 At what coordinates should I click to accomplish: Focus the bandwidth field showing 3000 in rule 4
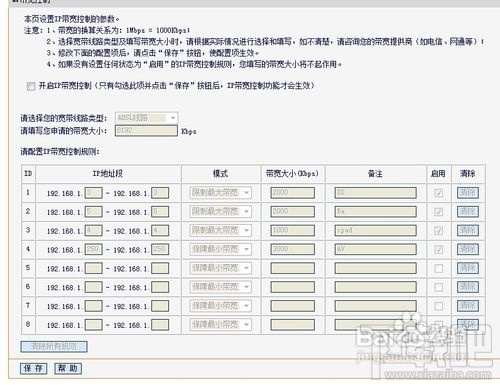(x=293, y=249)
